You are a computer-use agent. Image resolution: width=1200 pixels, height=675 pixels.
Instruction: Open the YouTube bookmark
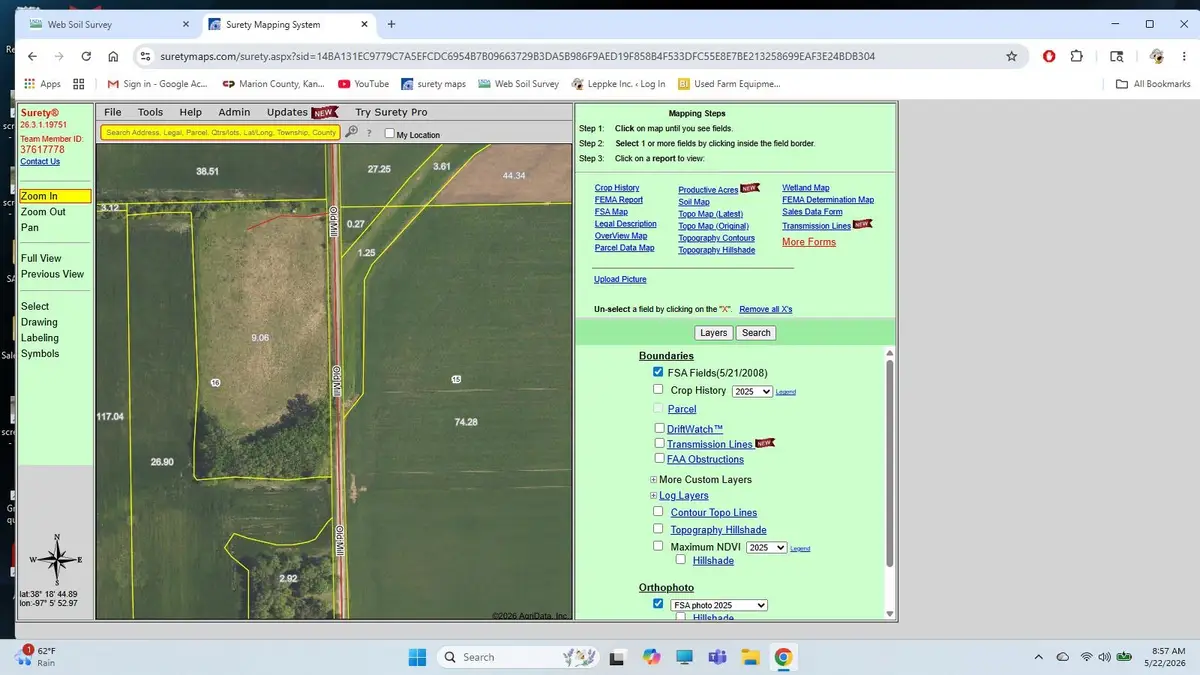tap(364, 84)
